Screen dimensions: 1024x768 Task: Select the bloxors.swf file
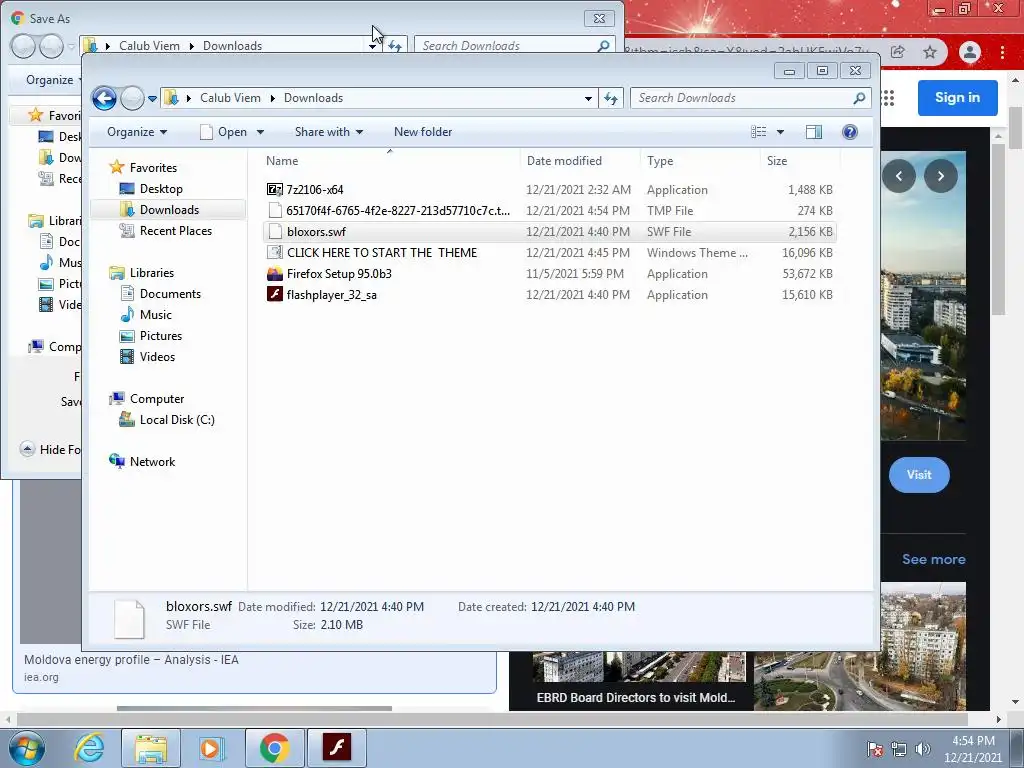point(550,232)
